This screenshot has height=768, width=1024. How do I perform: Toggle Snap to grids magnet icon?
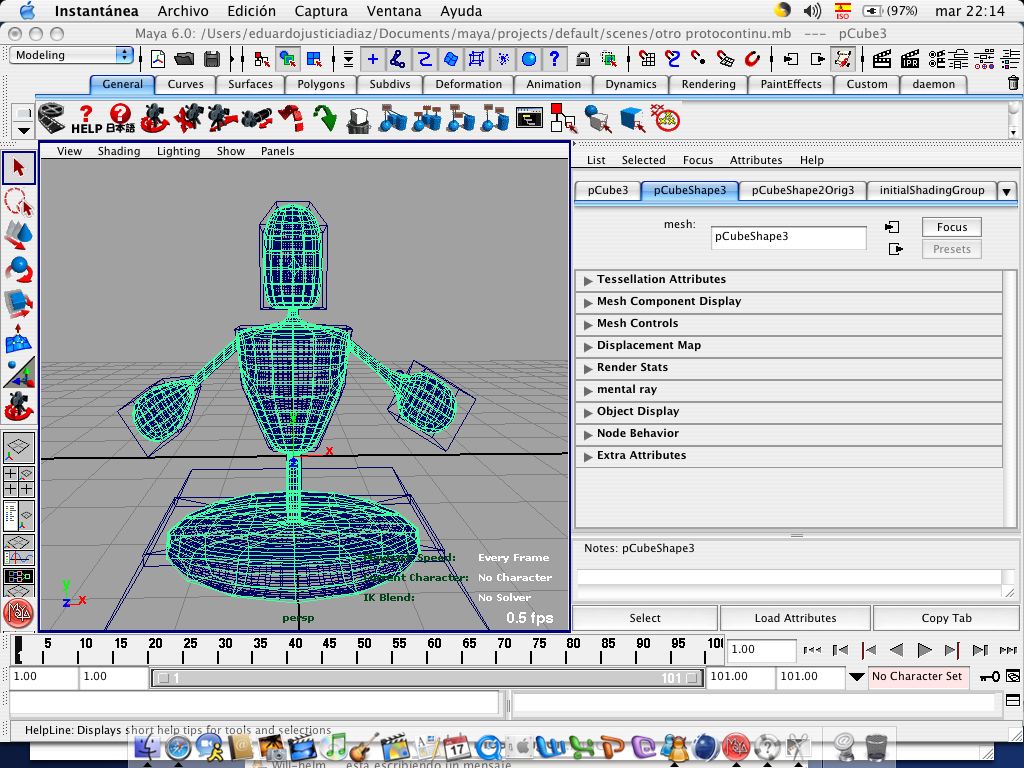coord(647,59)
